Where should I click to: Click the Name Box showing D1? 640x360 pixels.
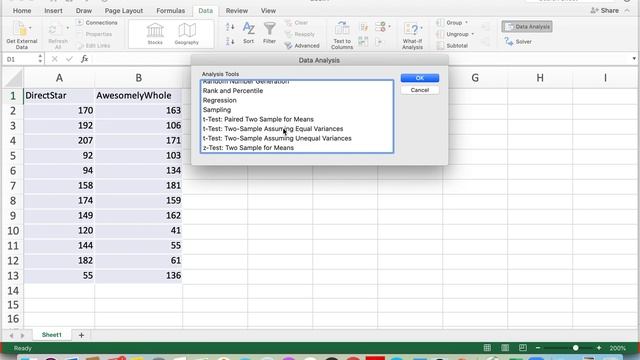tap(20, 59)
